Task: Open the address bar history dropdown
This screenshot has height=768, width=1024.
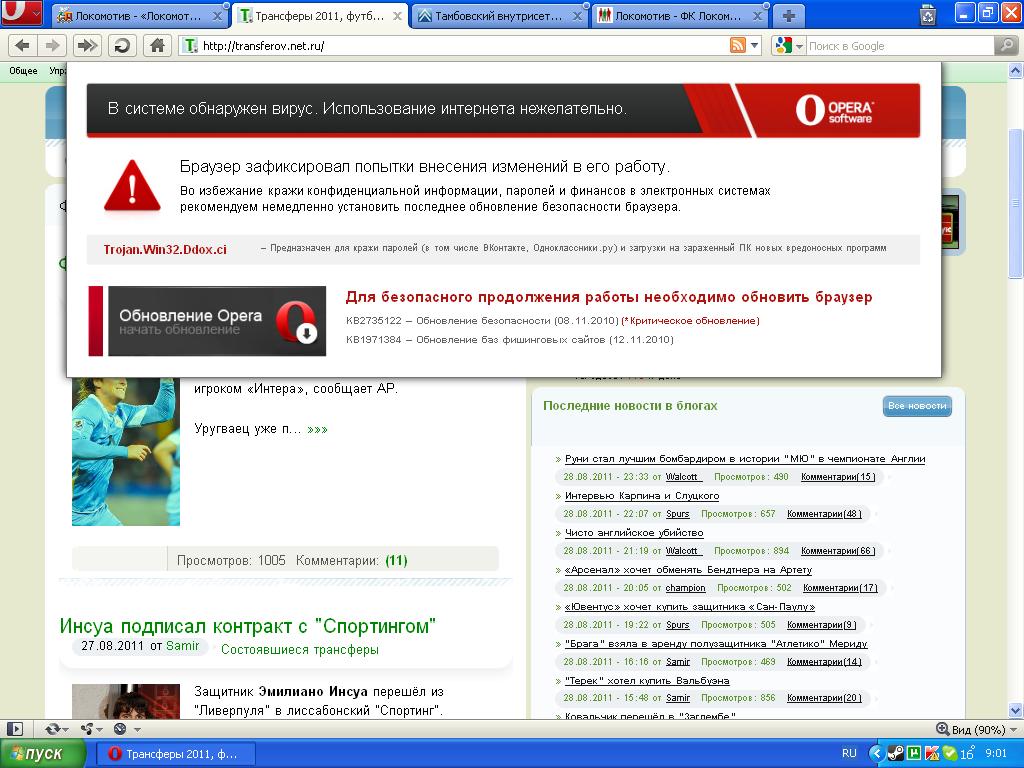Action: 756,46
